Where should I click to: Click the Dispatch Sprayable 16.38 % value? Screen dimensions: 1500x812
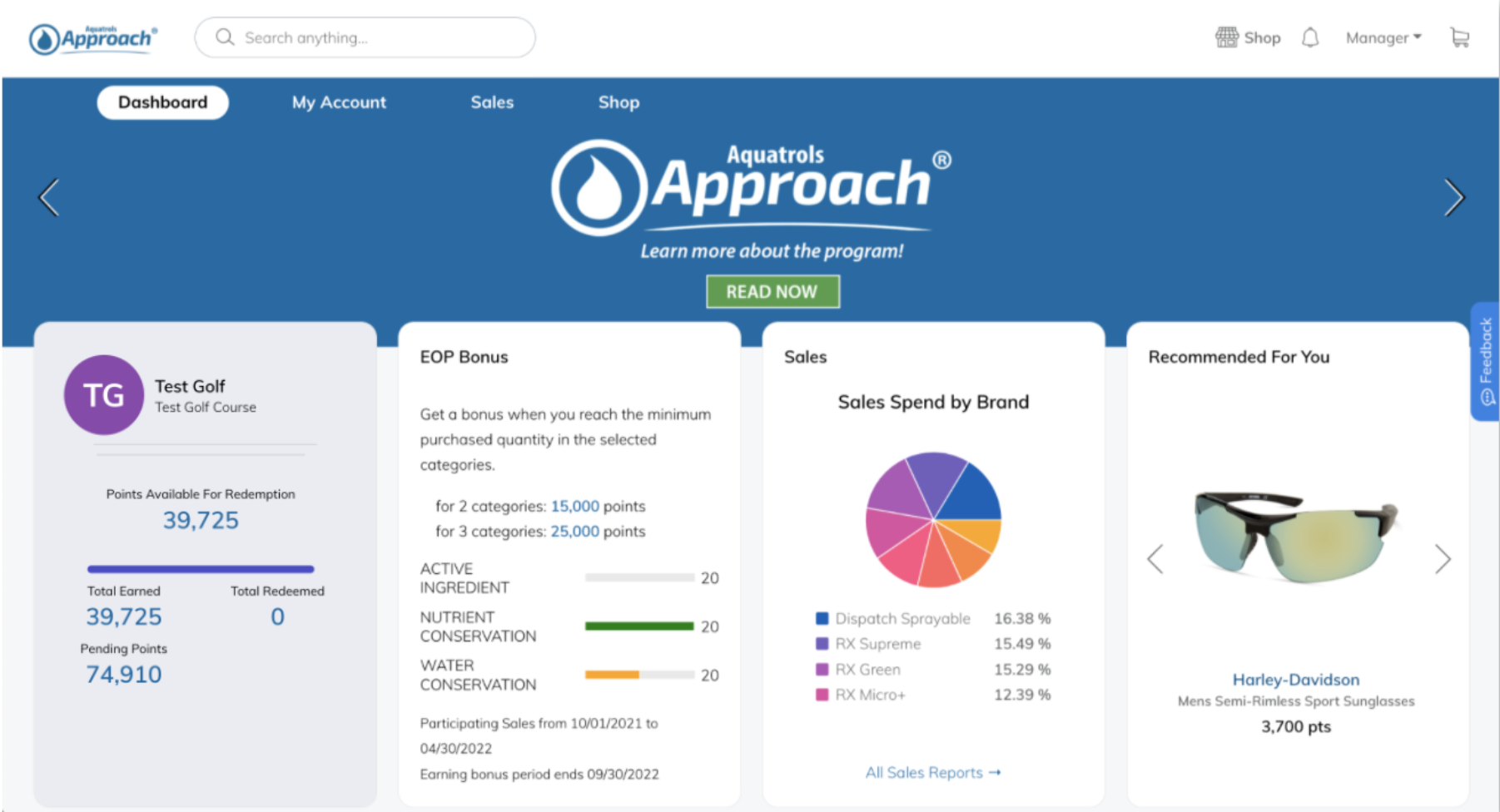click(1022, 618)
